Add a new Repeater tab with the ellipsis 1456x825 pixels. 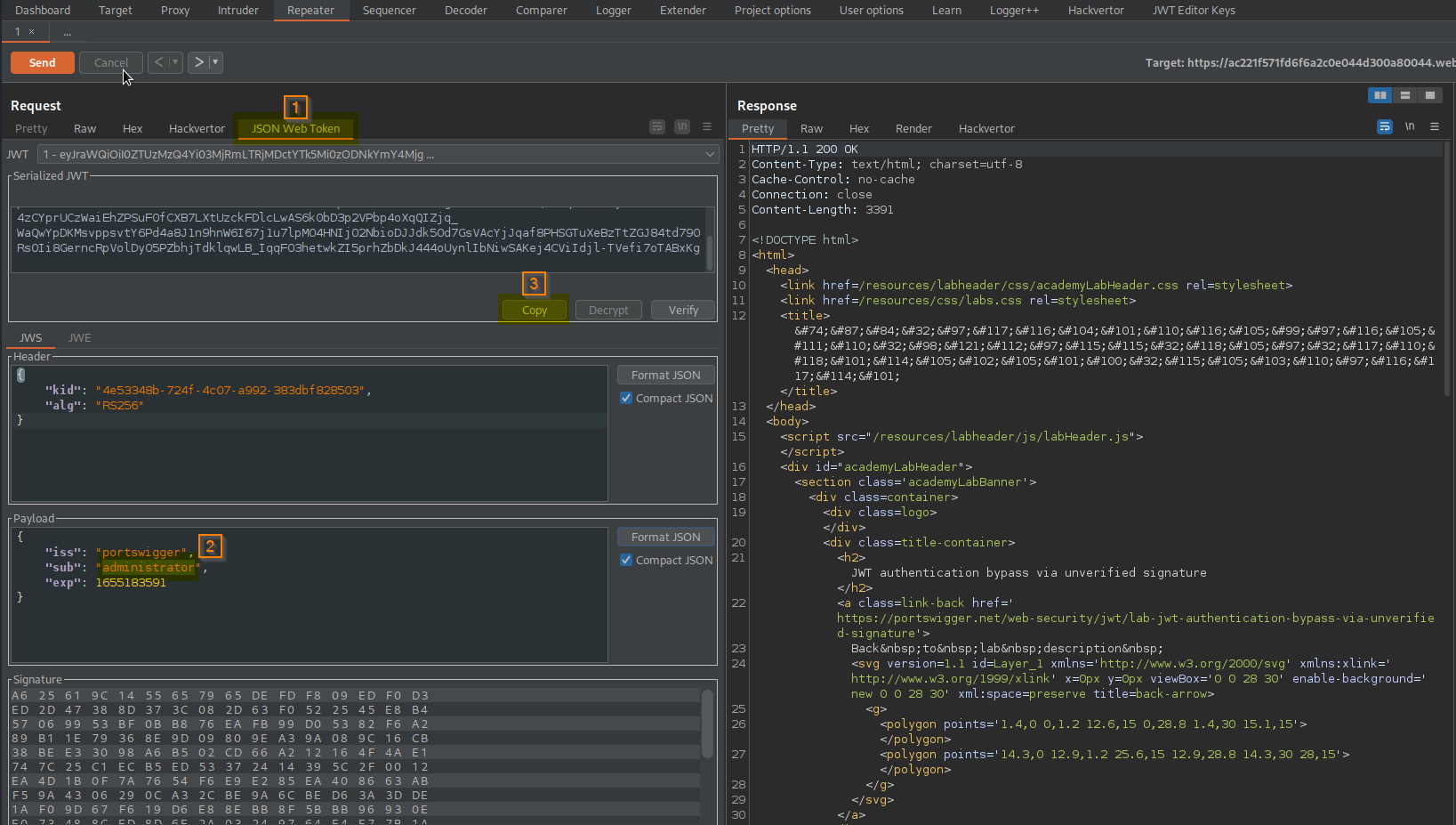click(x=67, y=32)
